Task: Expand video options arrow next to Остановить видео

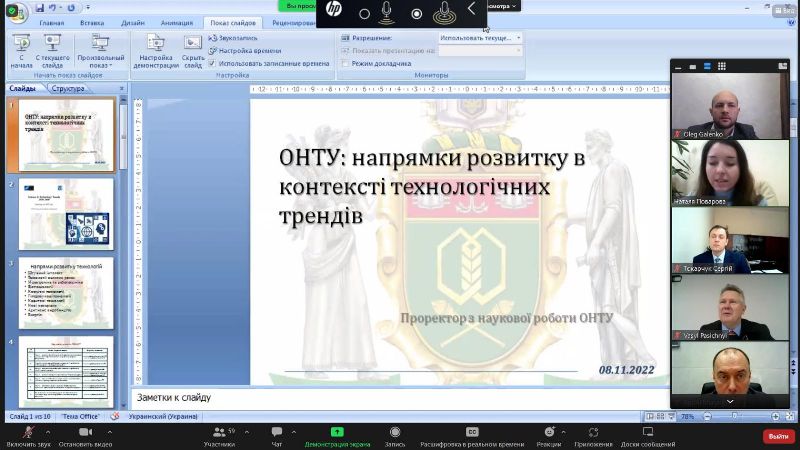Action: pos(110,432)
